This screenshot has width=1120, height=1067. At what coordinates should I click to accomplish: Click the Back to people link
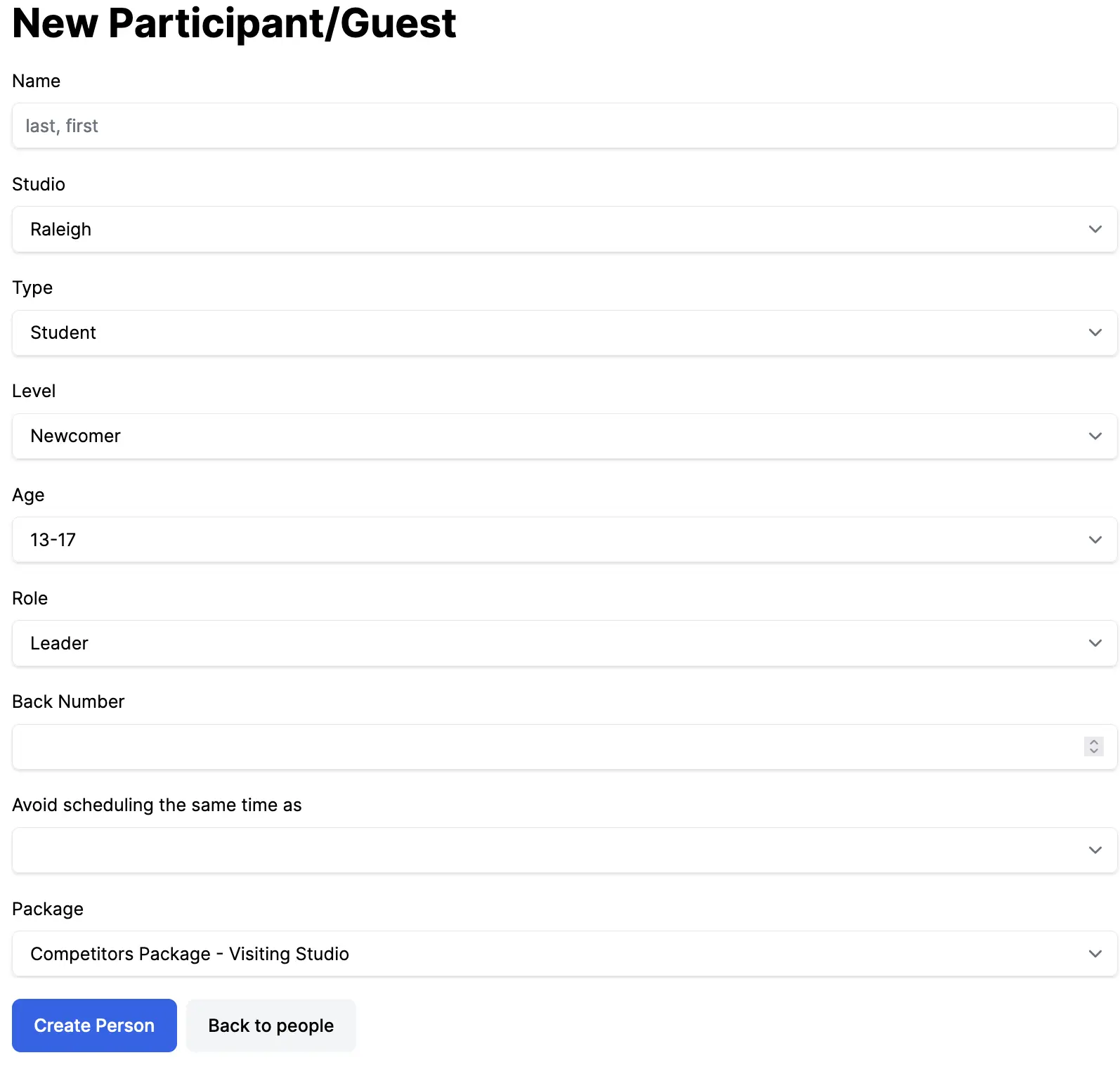point(271,1026)
